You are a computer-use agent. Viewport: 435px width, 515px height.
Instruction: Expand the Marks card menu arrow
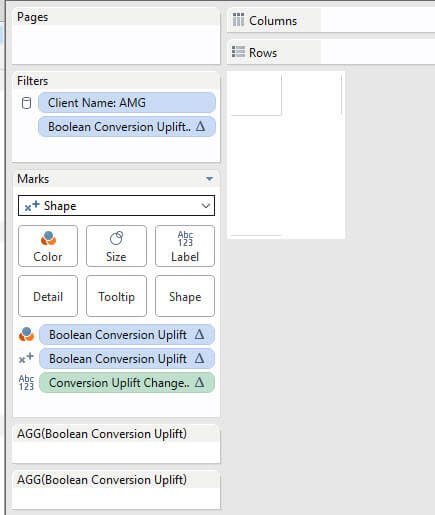[209, 179]
